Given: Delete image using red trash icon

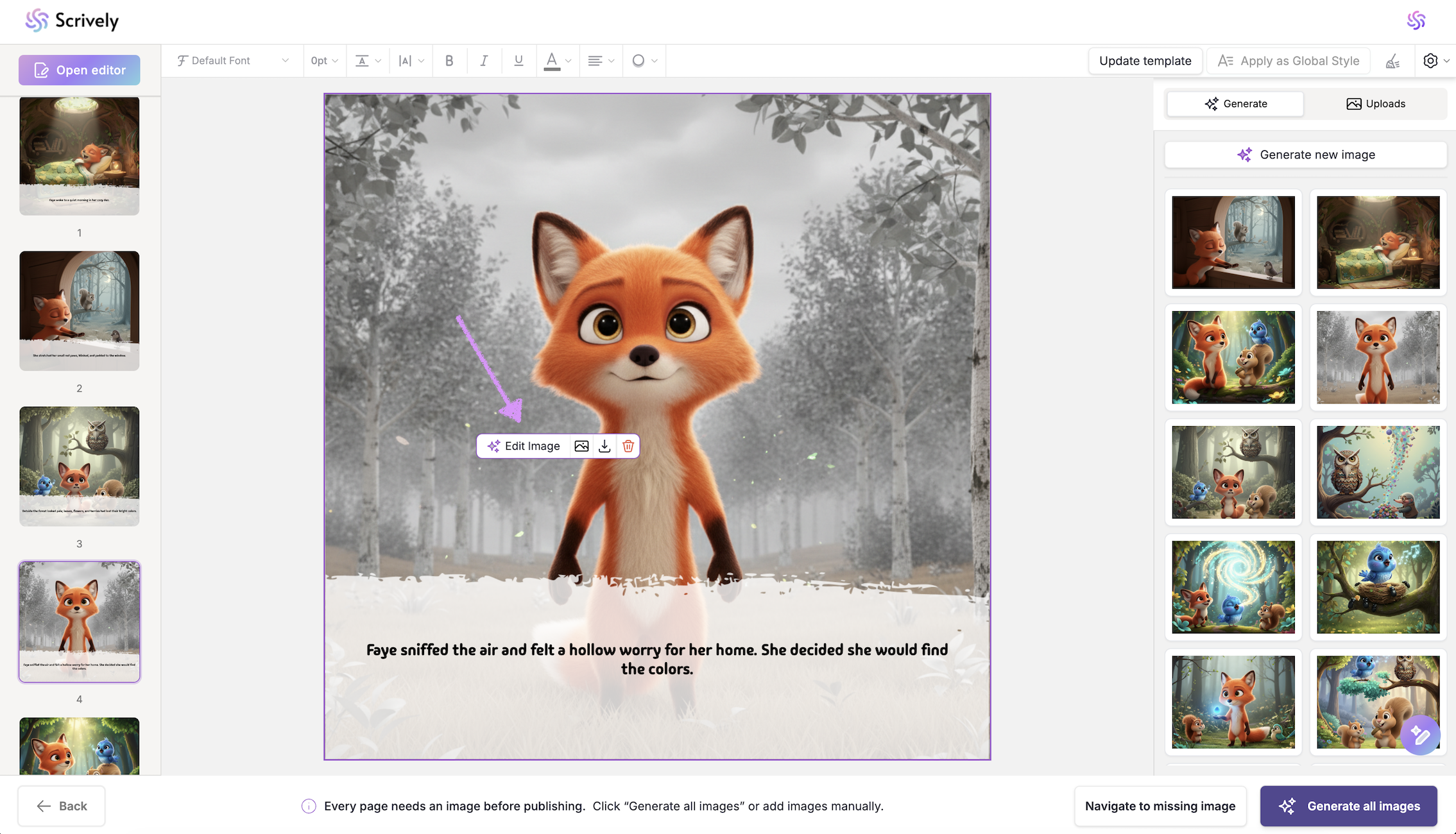Looking at the screenshot, I should [628, 447].
